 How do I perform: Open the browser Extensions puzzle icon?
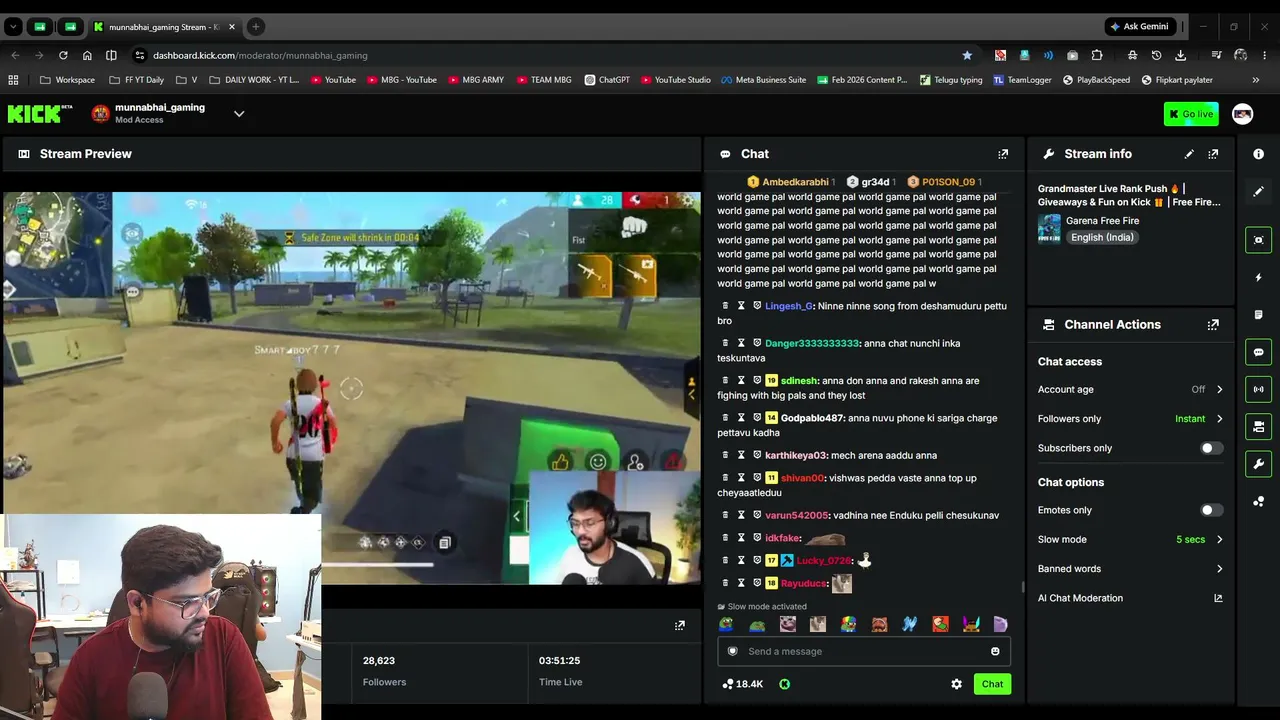coord(1097,55)
